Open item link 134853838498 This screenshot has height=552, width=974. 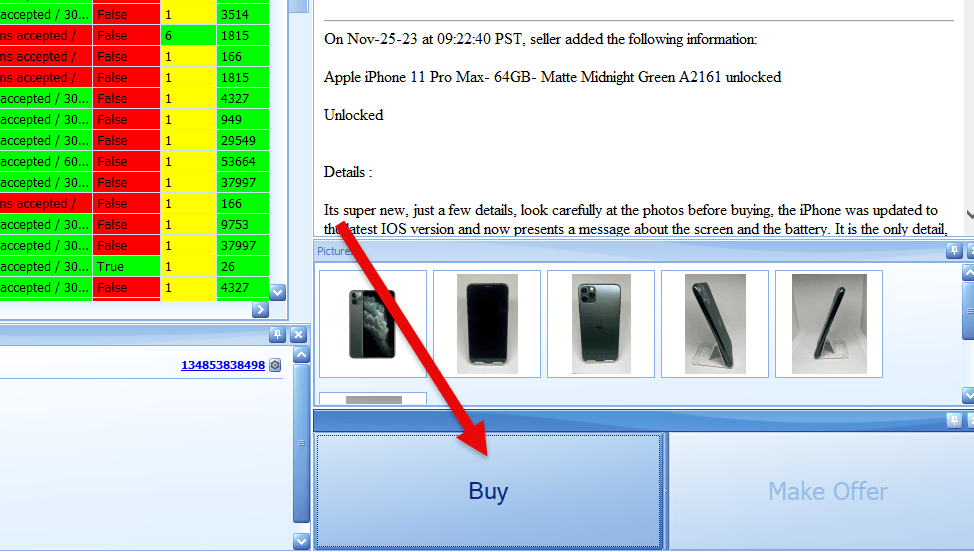pyautogui.click(x=222, y=365)
